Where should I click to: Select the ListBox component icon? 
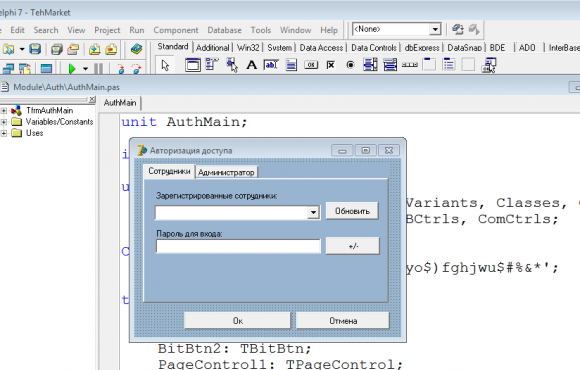pyautogui.click(x=370, y=65)
